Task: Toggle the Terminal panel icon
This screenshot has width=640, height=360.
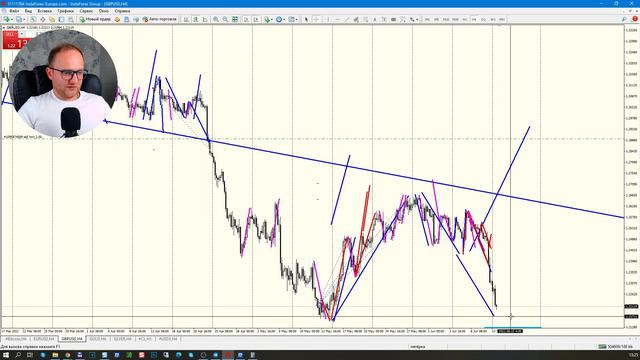Action: click(61, 19)
